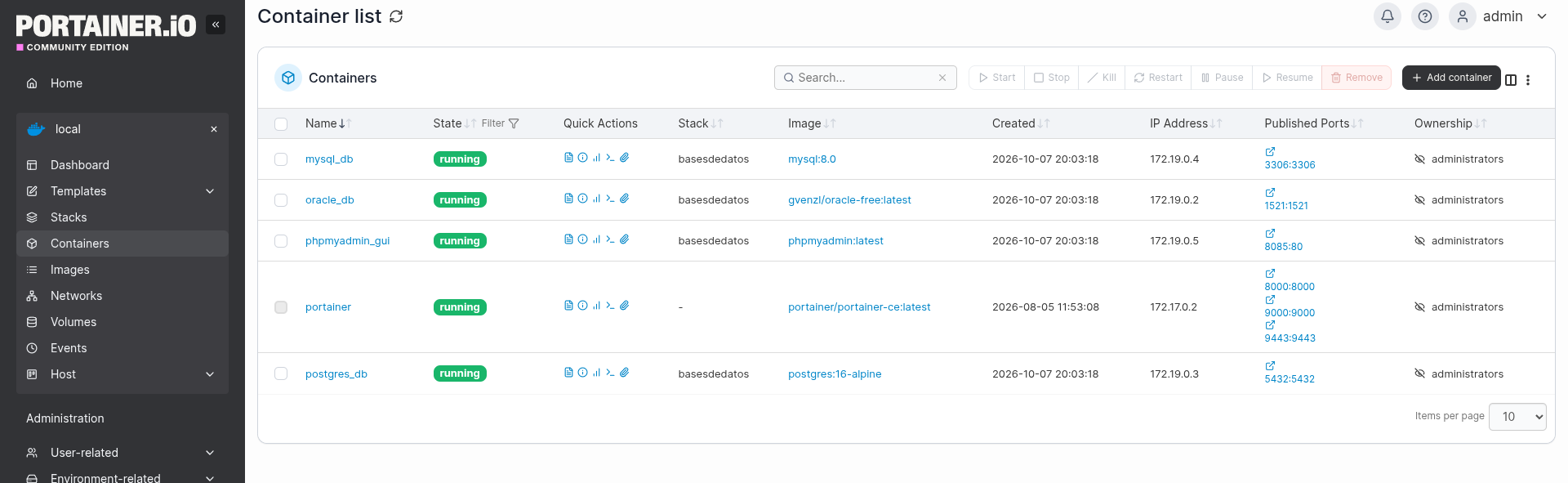1568x483 pixels.
Task: Refresh the container list
Action: (396, 16)
